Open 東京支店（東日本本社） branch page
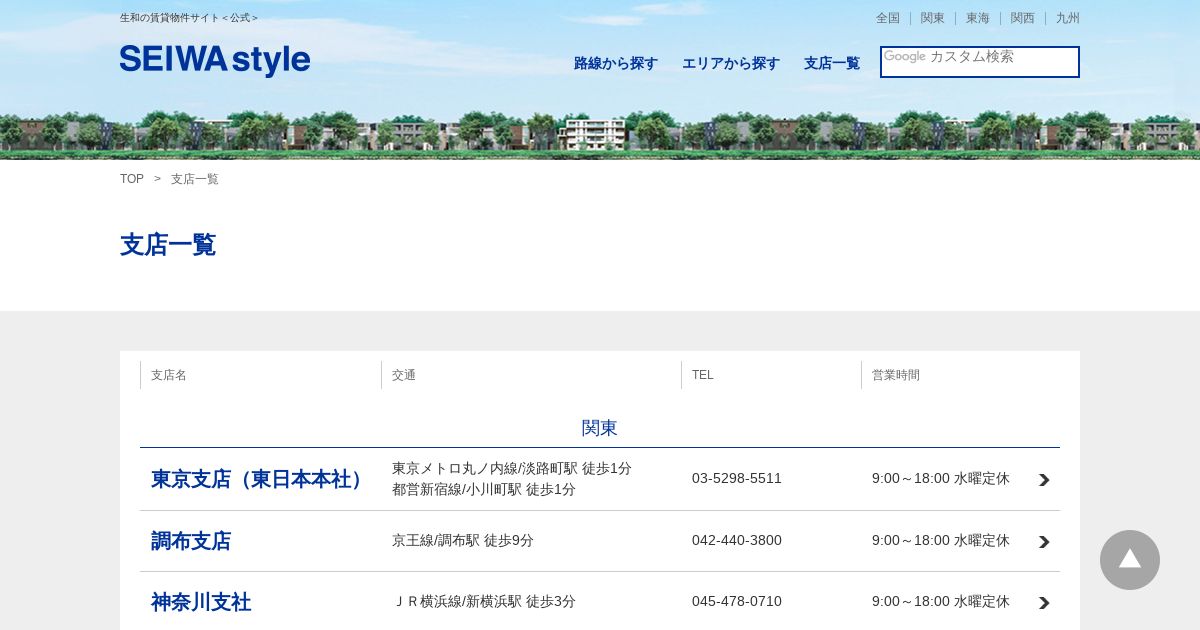 pyautogui.click(x=261, y=479)
